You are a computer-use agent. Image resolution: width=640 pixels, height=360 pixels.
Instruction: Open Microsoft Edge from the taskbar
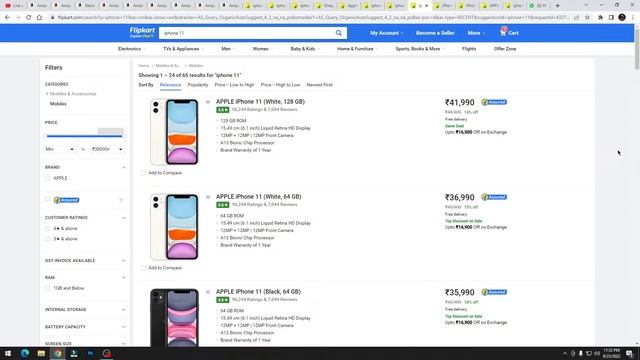pyautogui.click(x=24, y=353)
